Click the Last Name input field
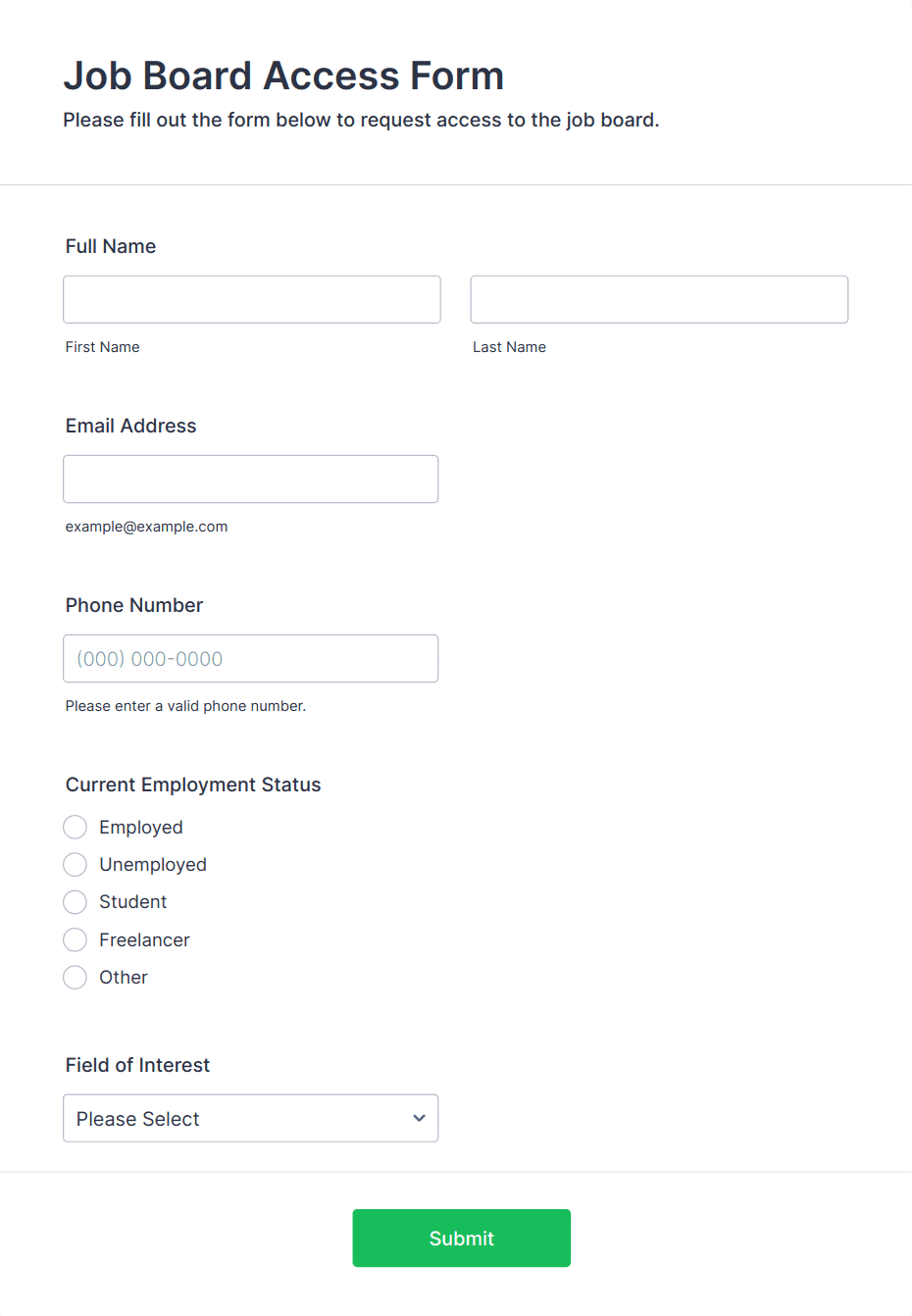 (659, 299)
